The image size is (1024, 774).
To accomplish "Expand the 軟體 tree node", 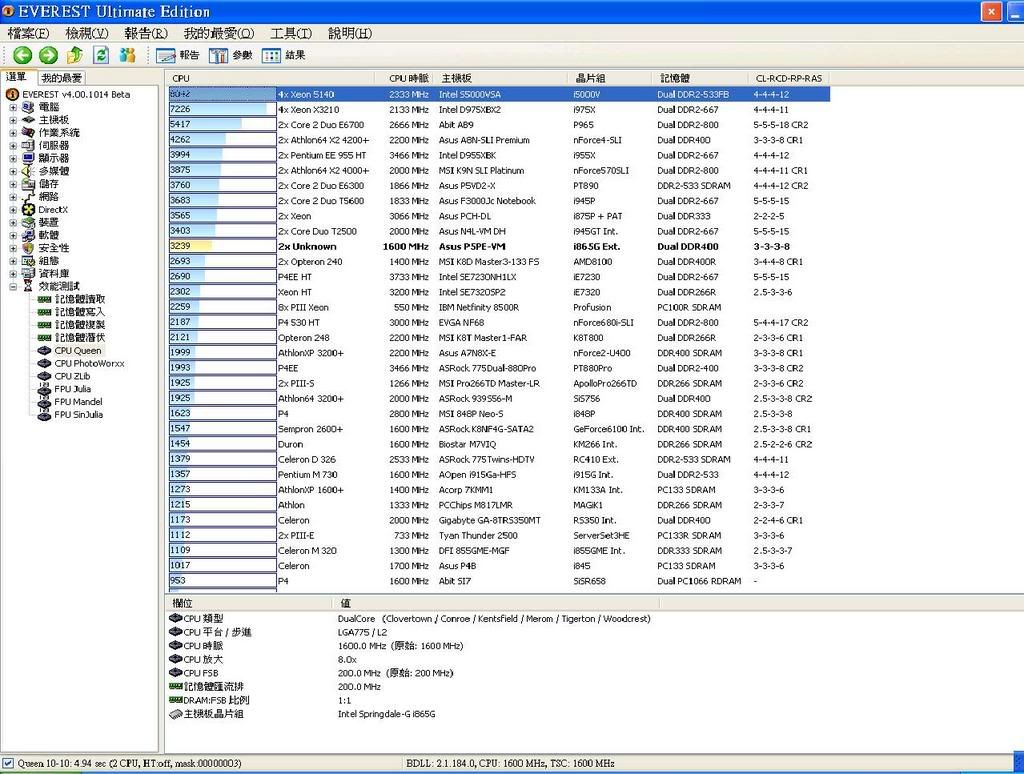I will pos(13,235).
